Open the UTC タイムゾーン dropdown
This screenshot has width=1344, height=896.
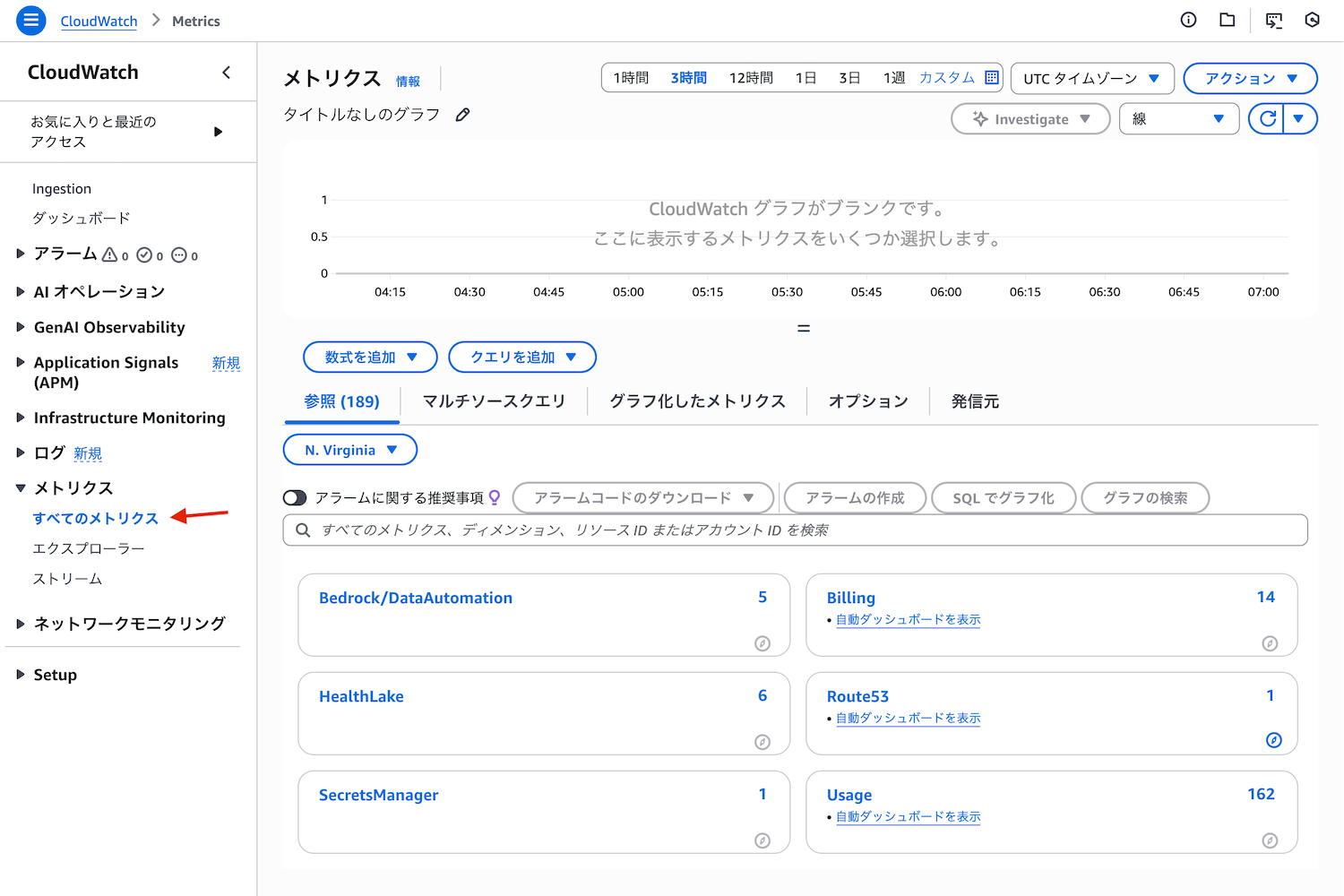pos(1090,79)
